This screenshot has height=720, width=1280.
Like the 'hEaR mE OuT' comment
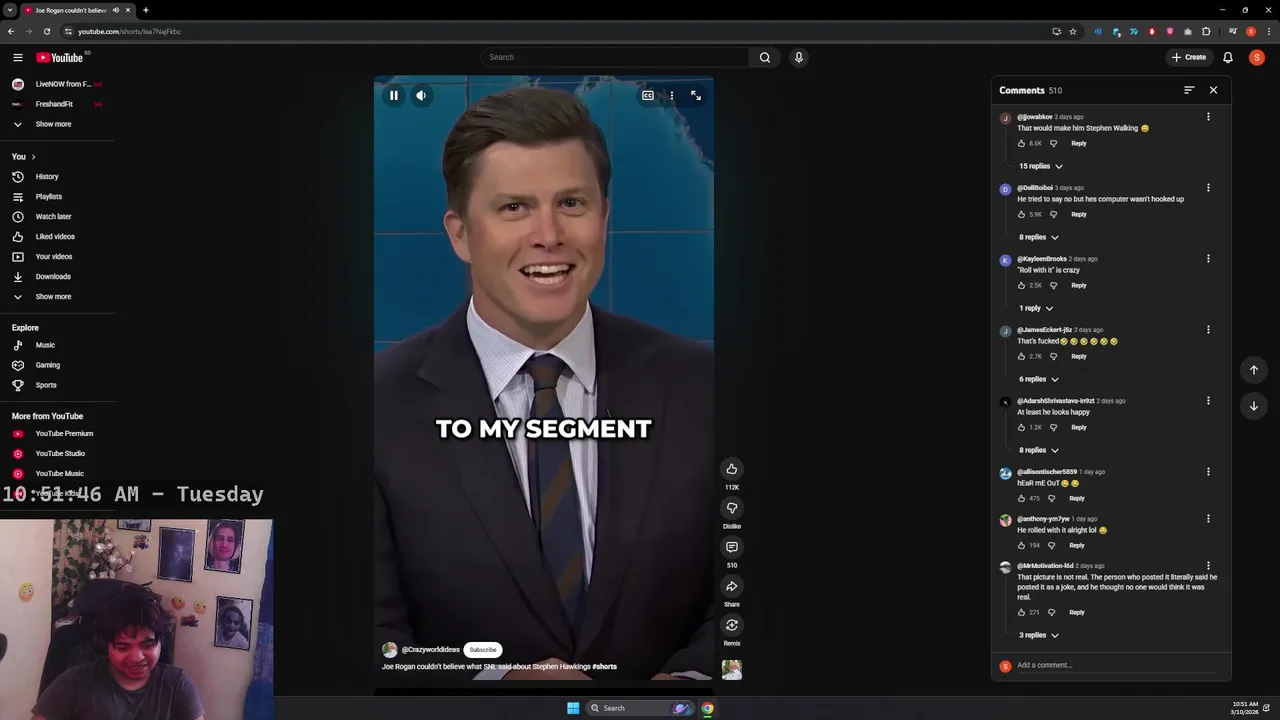click(x=1021, y=498)
